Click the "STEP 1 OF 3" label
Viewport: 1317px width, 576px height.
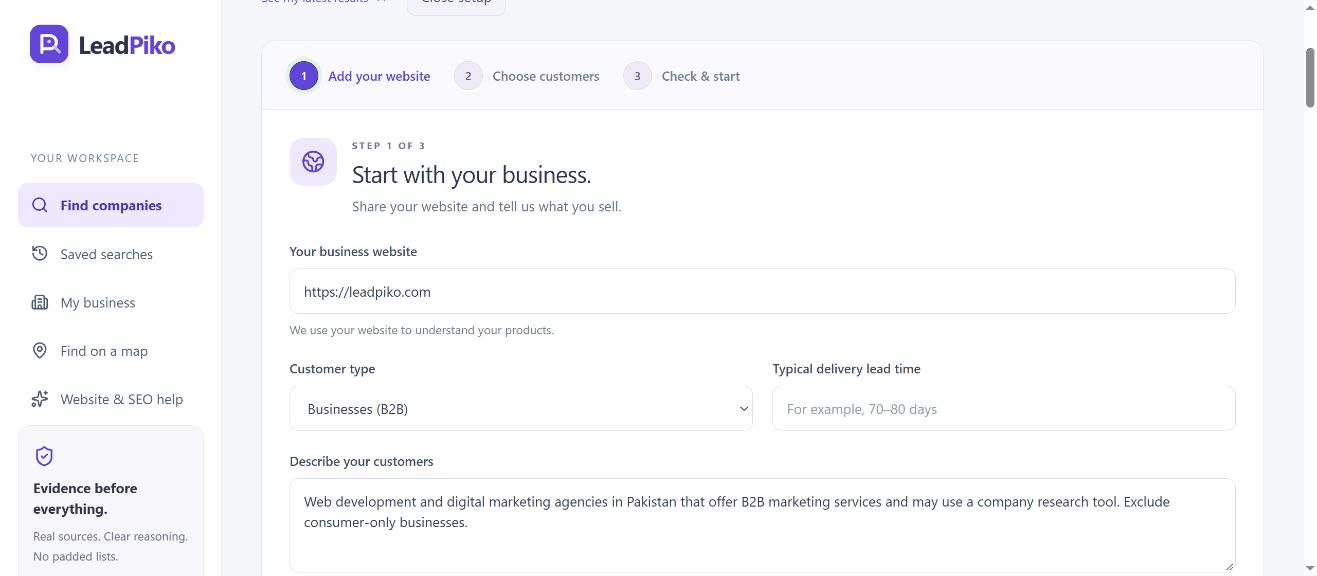pos(389,146)
